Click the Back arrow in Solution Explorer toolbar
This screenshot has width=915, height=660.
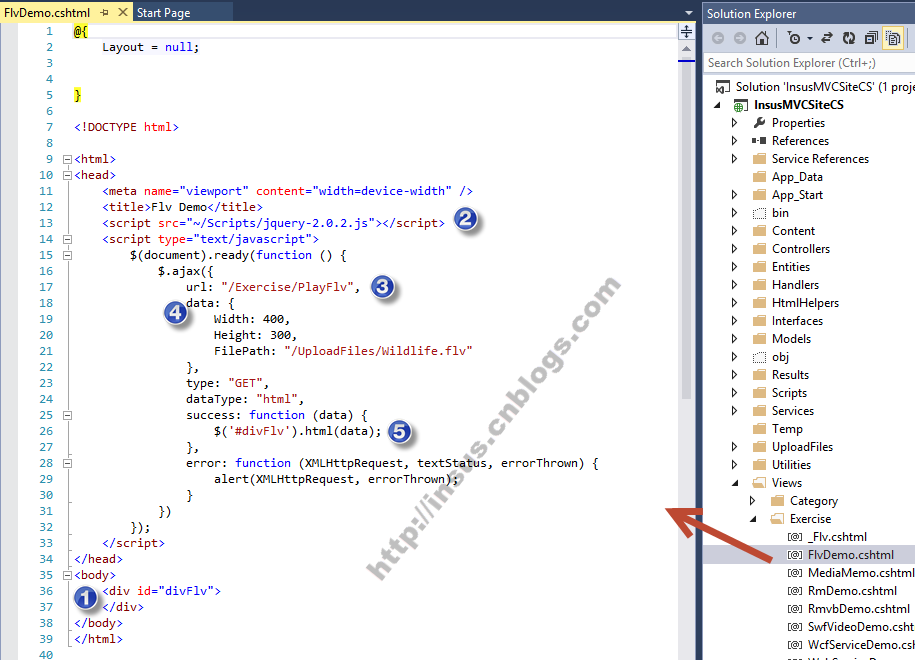pos(718,39)
